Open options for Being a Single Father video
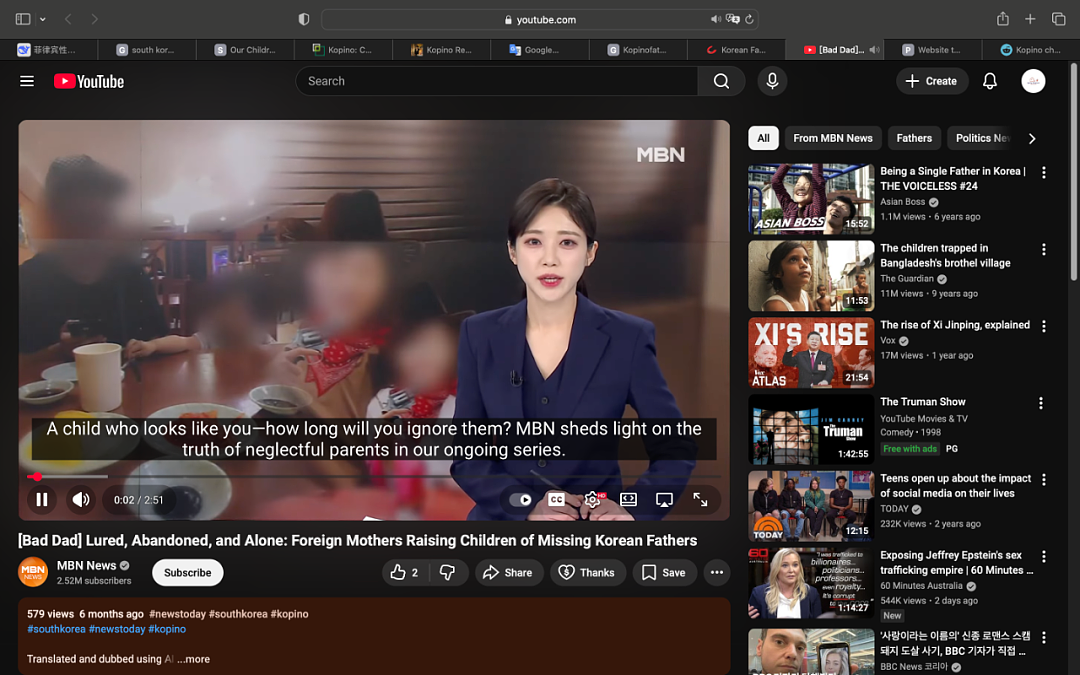This screenshot has height=675, width=1080. 1043,172
